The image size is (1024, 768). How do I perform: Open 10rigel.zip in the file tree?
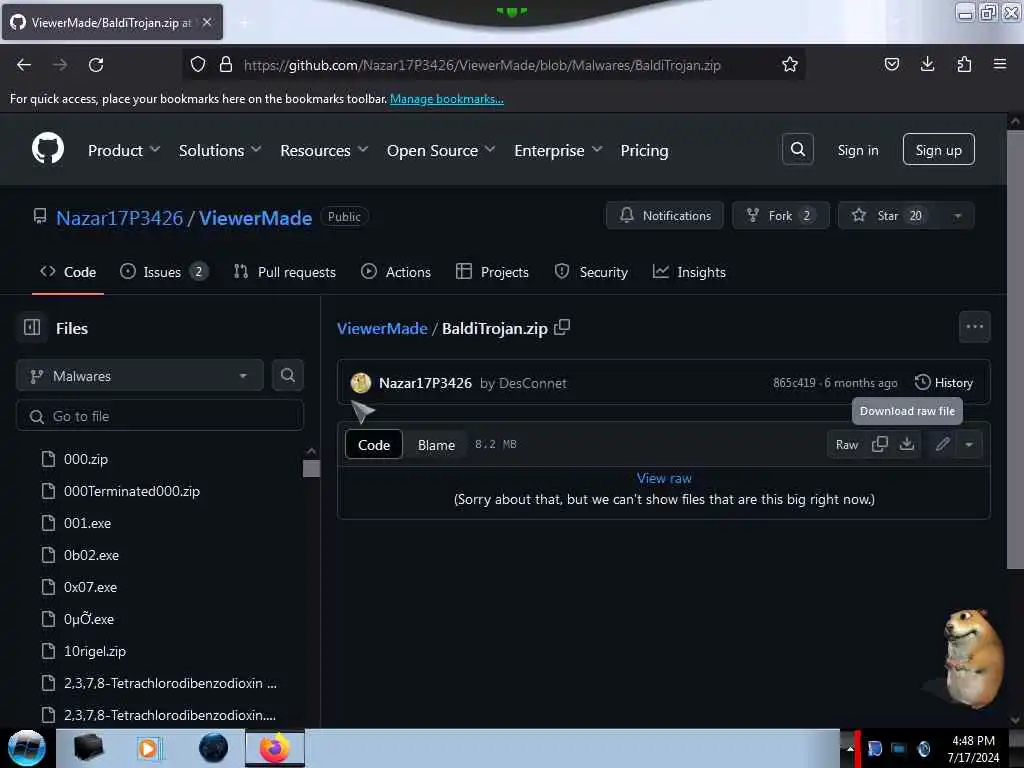95,651
